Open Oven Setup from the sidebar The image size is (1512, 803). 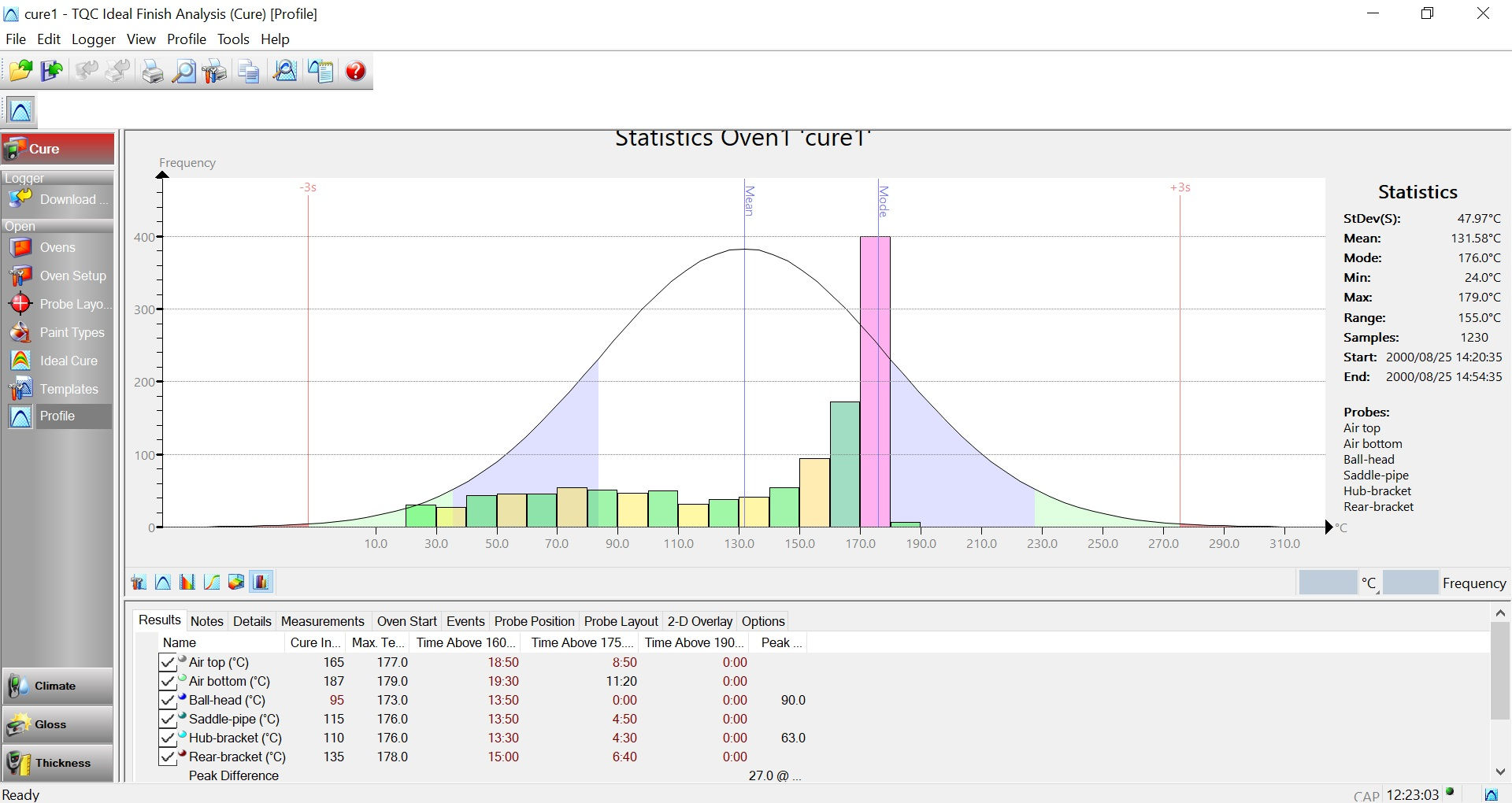point(73,276)
